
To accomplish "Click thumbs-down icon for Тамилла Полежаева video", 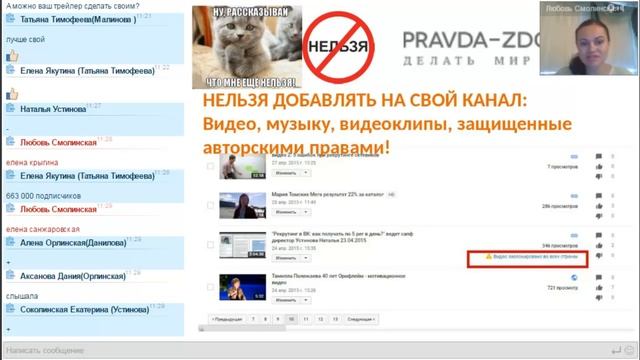I will (599, 298).
